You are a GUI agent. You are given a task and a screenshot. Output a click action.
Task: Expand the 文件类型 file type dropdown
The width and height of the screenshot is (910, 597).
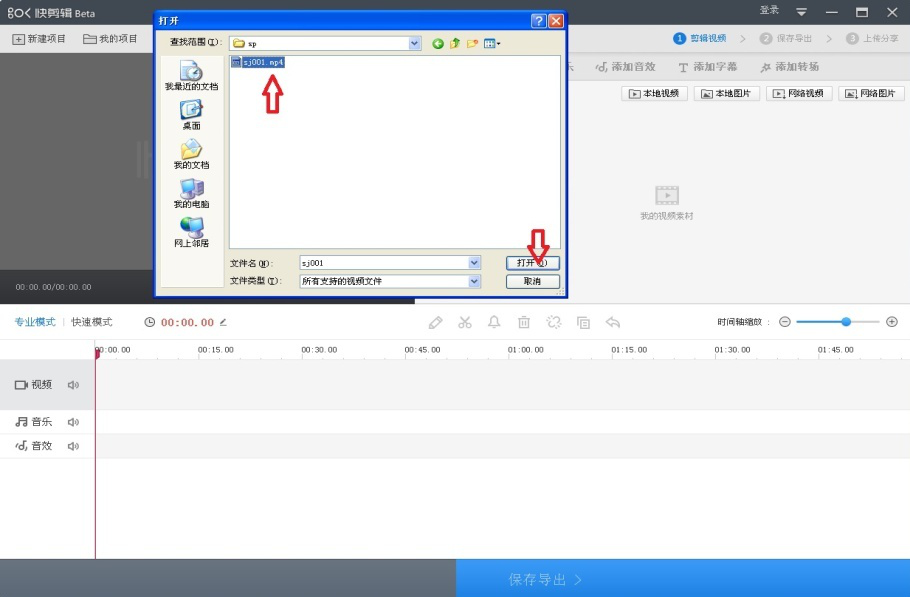(474, 281)
